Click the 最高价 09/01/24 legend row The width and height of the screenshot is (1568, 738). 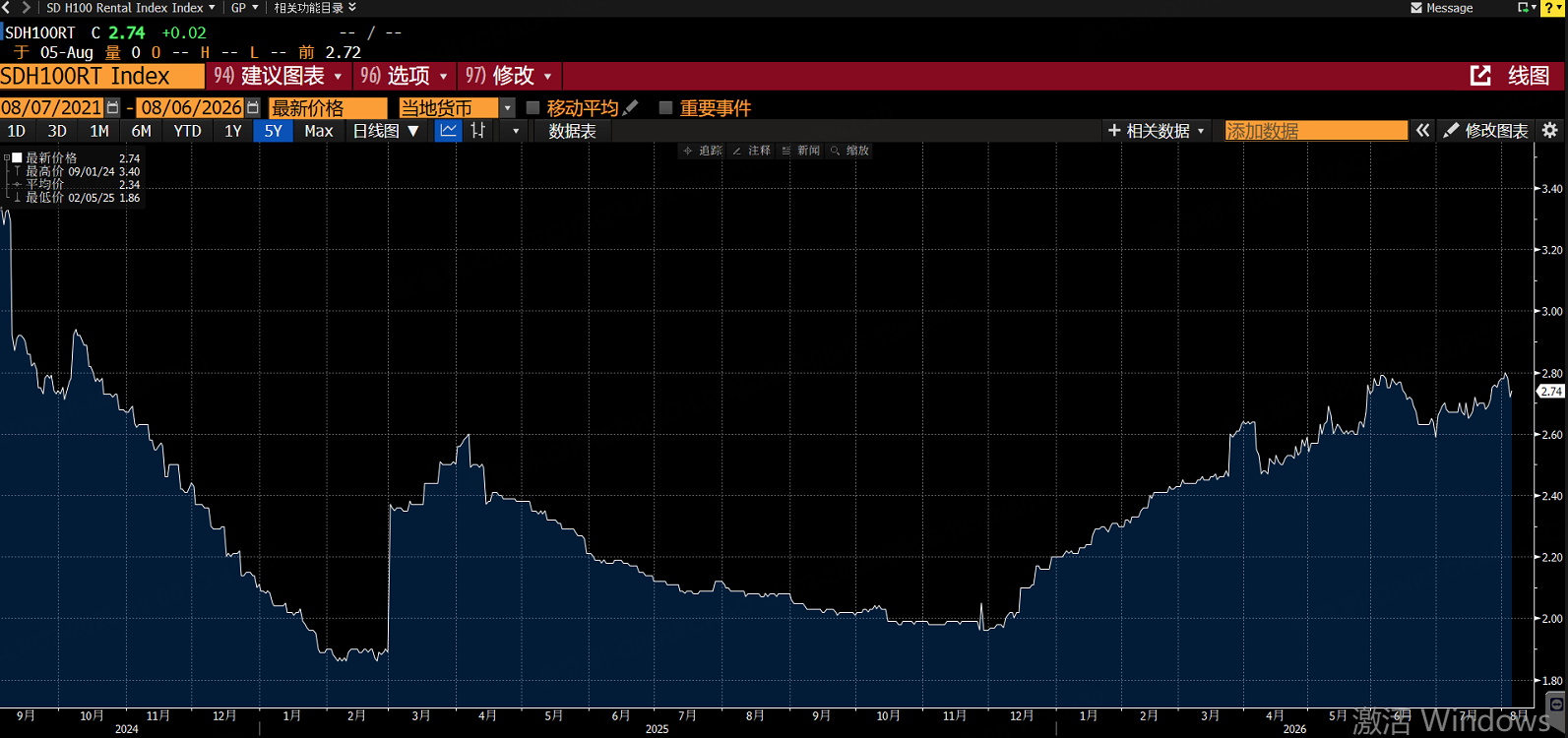pyautogui.click(x=77, y=171)
